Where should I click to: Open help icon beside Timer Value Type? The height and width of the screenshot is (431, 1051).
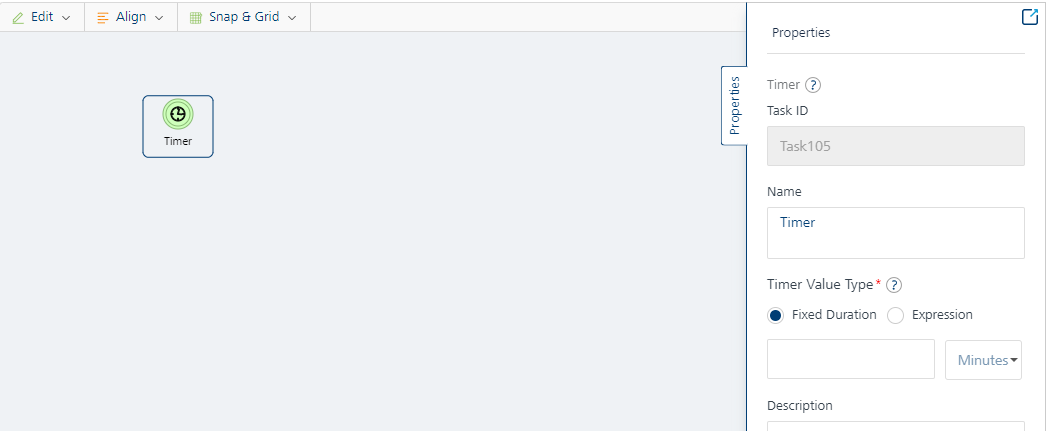[893, 285]
